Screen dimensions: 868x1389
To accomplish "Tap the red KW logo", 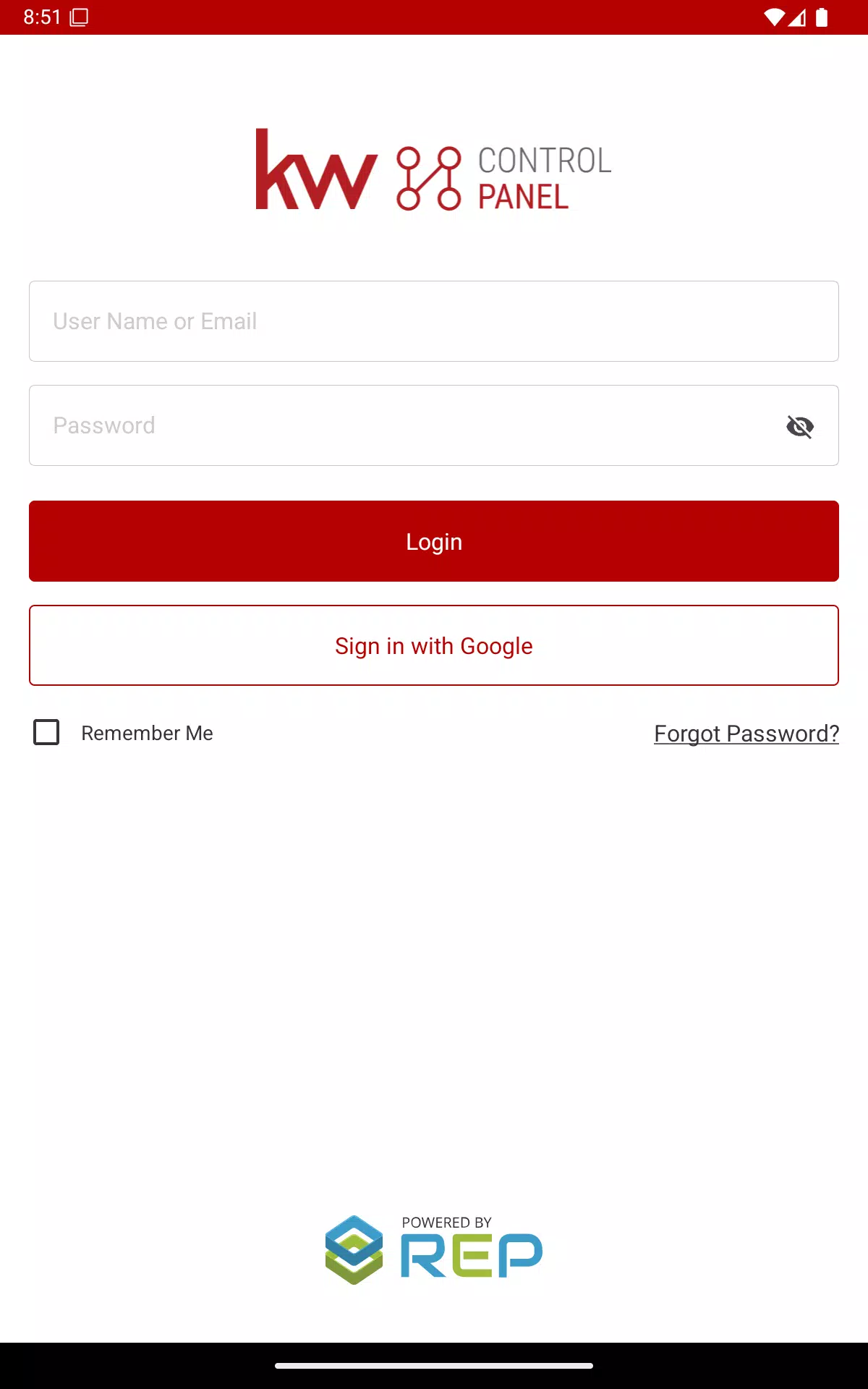I will [x=316, y=171].
